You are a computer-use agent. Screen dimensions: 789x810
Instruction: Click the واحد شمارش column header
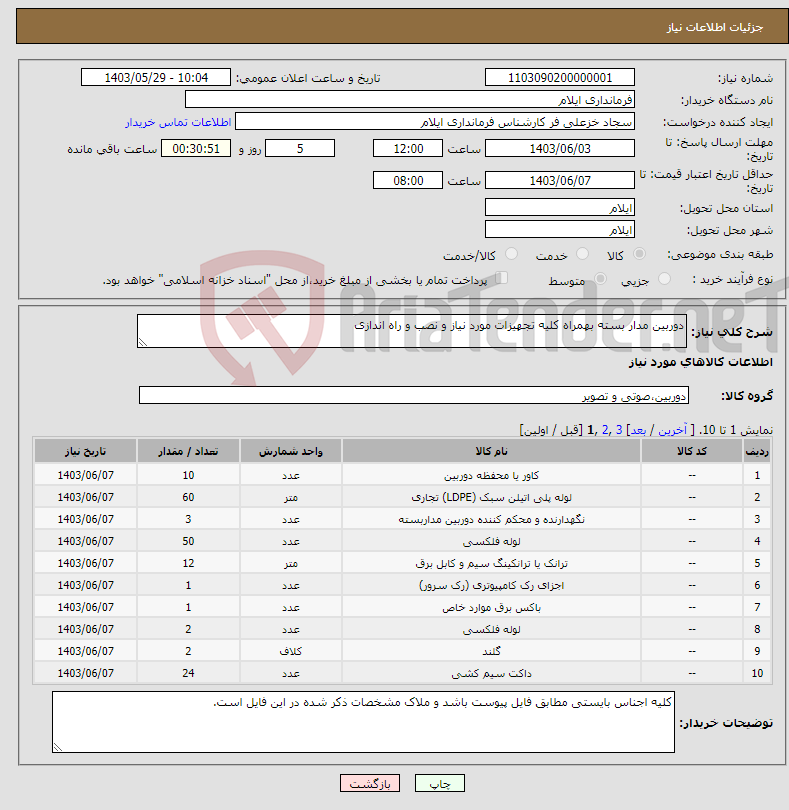290,451
